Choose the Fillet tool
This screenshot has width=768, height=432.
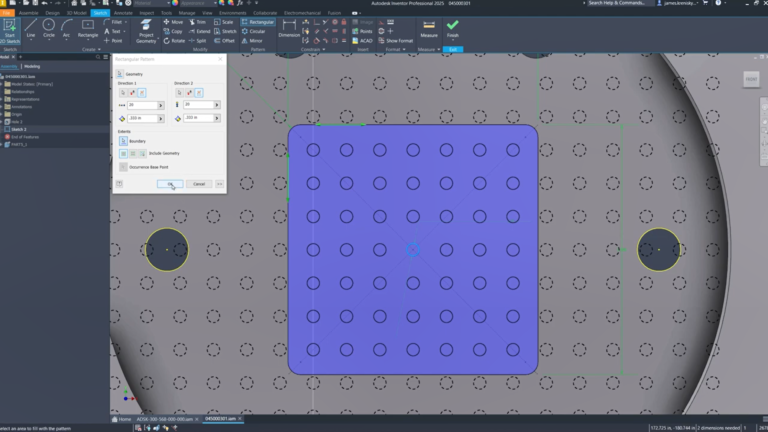pyautogui.click(x=113, y=22)
